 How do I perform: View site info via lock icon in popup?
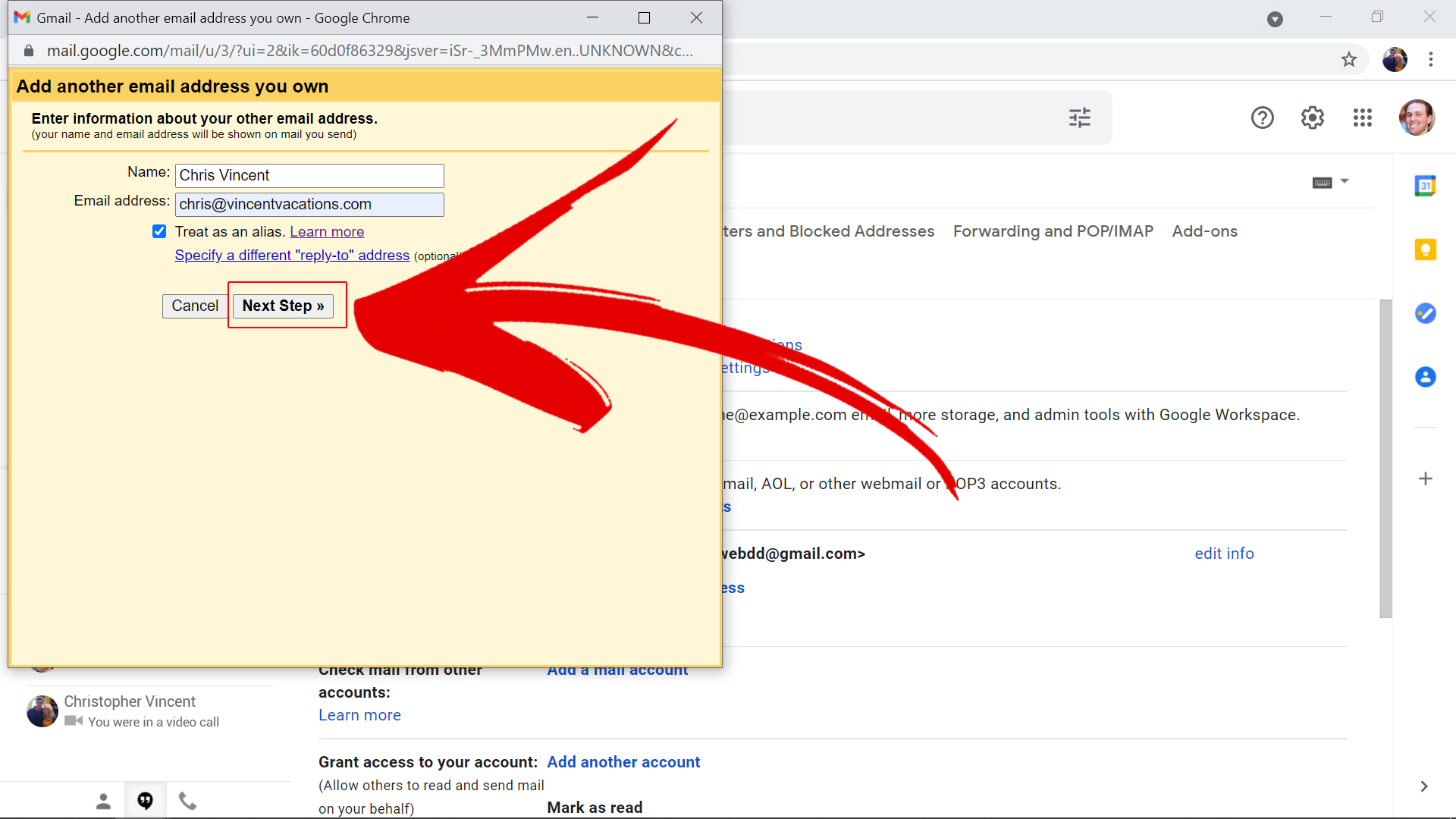[x=29, y=51]
